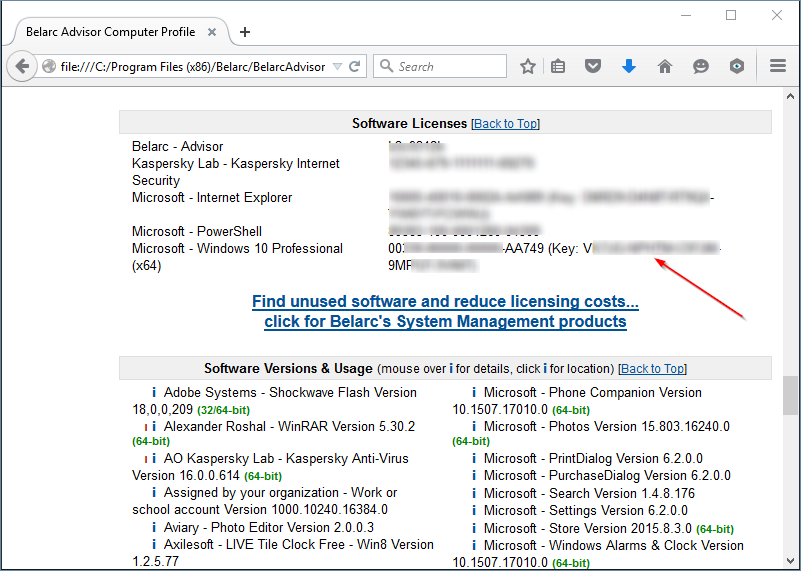Click the vertical scrollbar thumb
Viewport: 801px width, 571px height.
(x=791, y=395)
